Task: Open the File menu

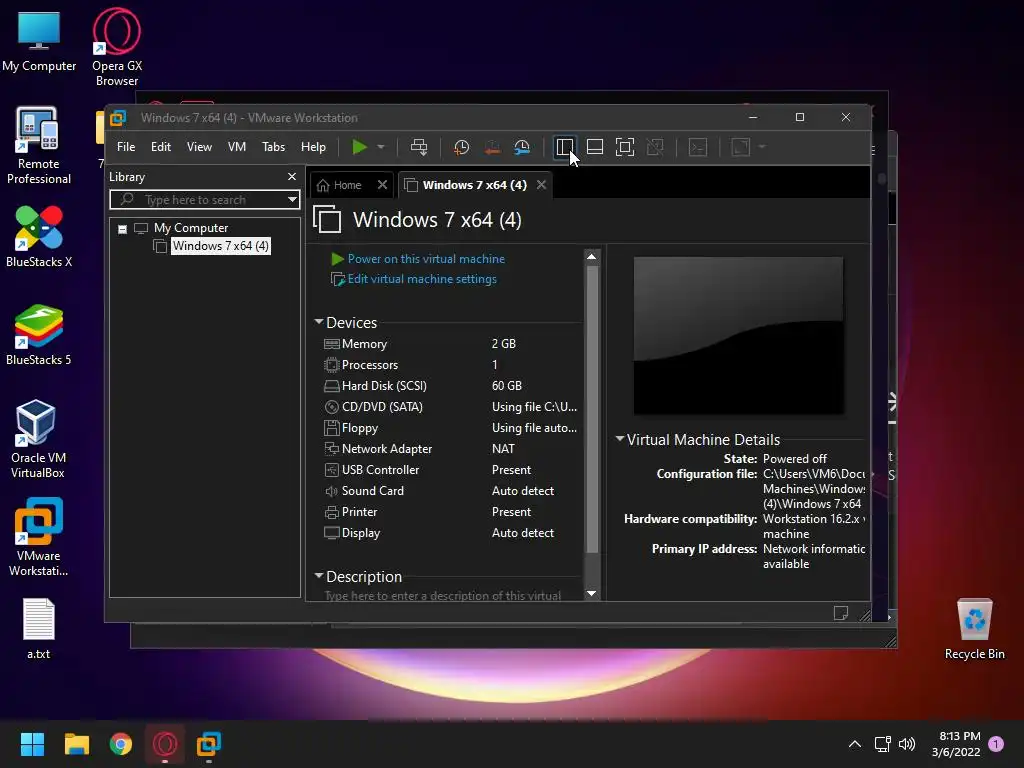Action: click(x=126, y=147)
